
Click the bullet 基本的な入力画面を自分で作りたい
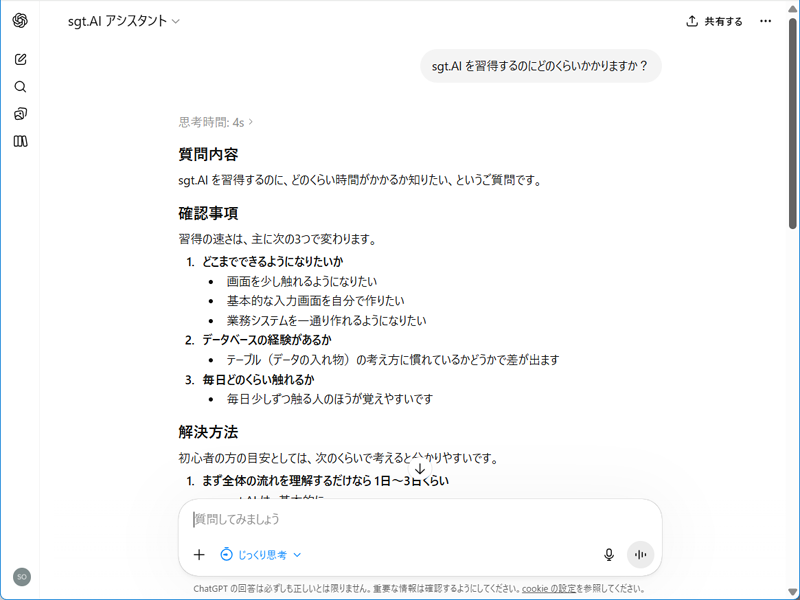(x=315, y=301)
